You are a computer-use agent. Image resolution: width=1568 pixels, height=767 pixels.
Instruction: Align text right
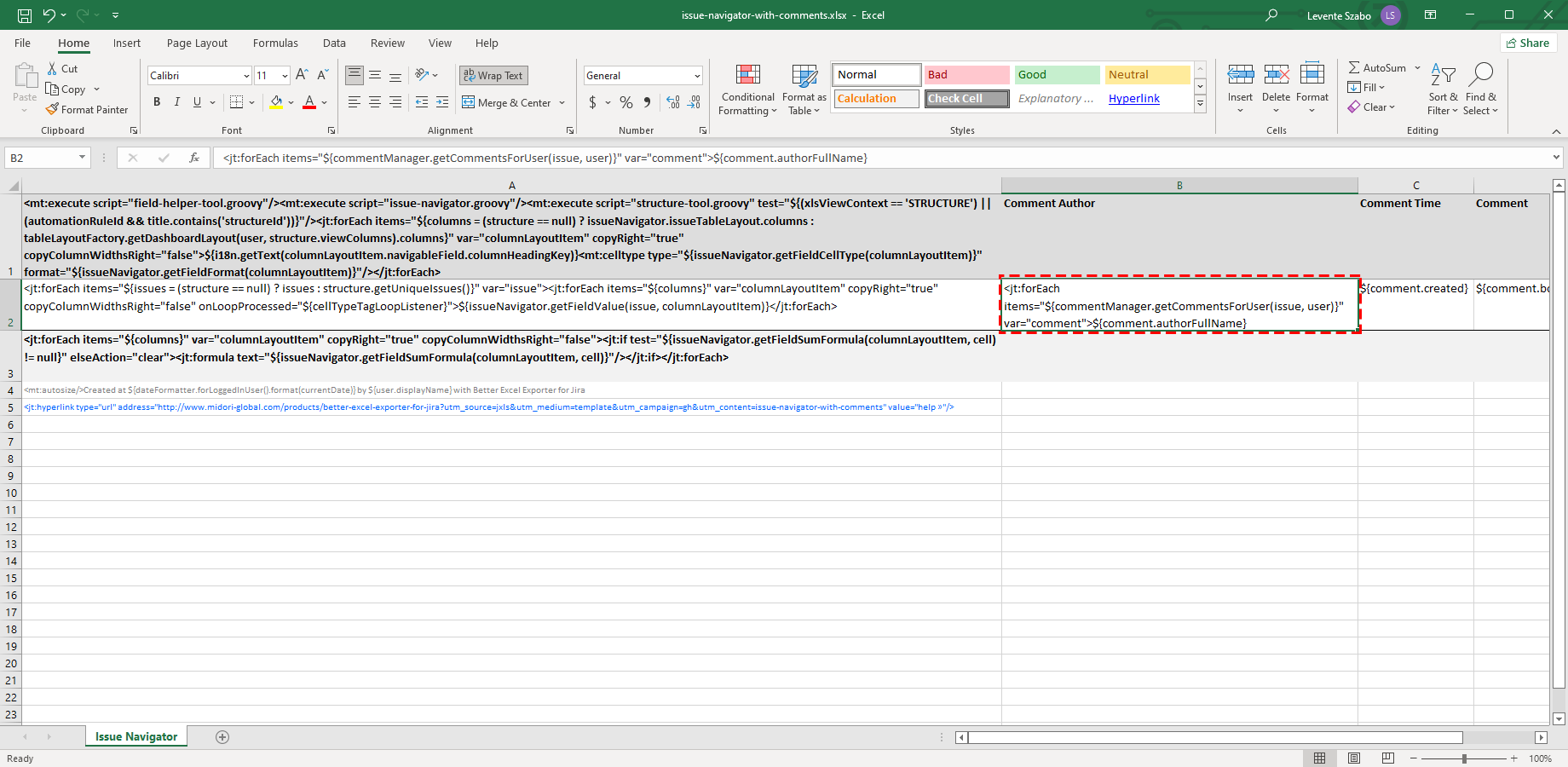click(395, 102)
